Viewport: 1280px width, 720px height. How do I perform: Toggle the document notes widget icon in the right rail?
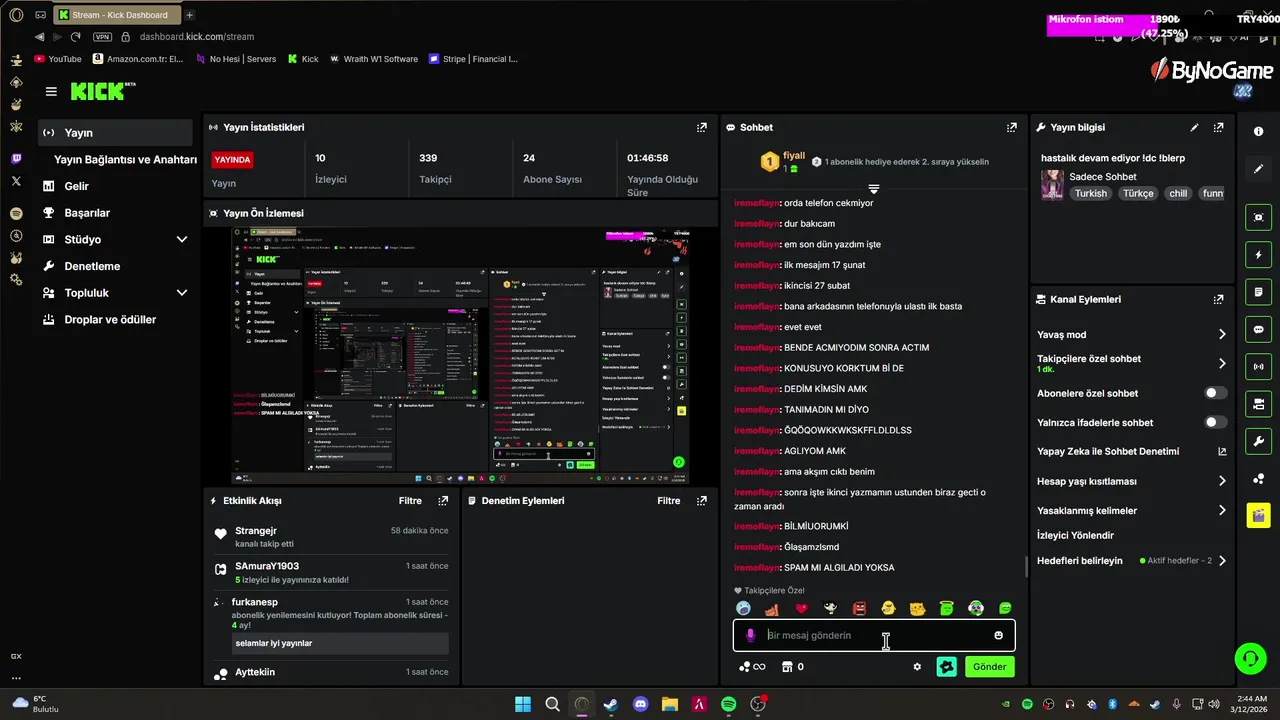pyautogui.click(x=1258, y=292)
